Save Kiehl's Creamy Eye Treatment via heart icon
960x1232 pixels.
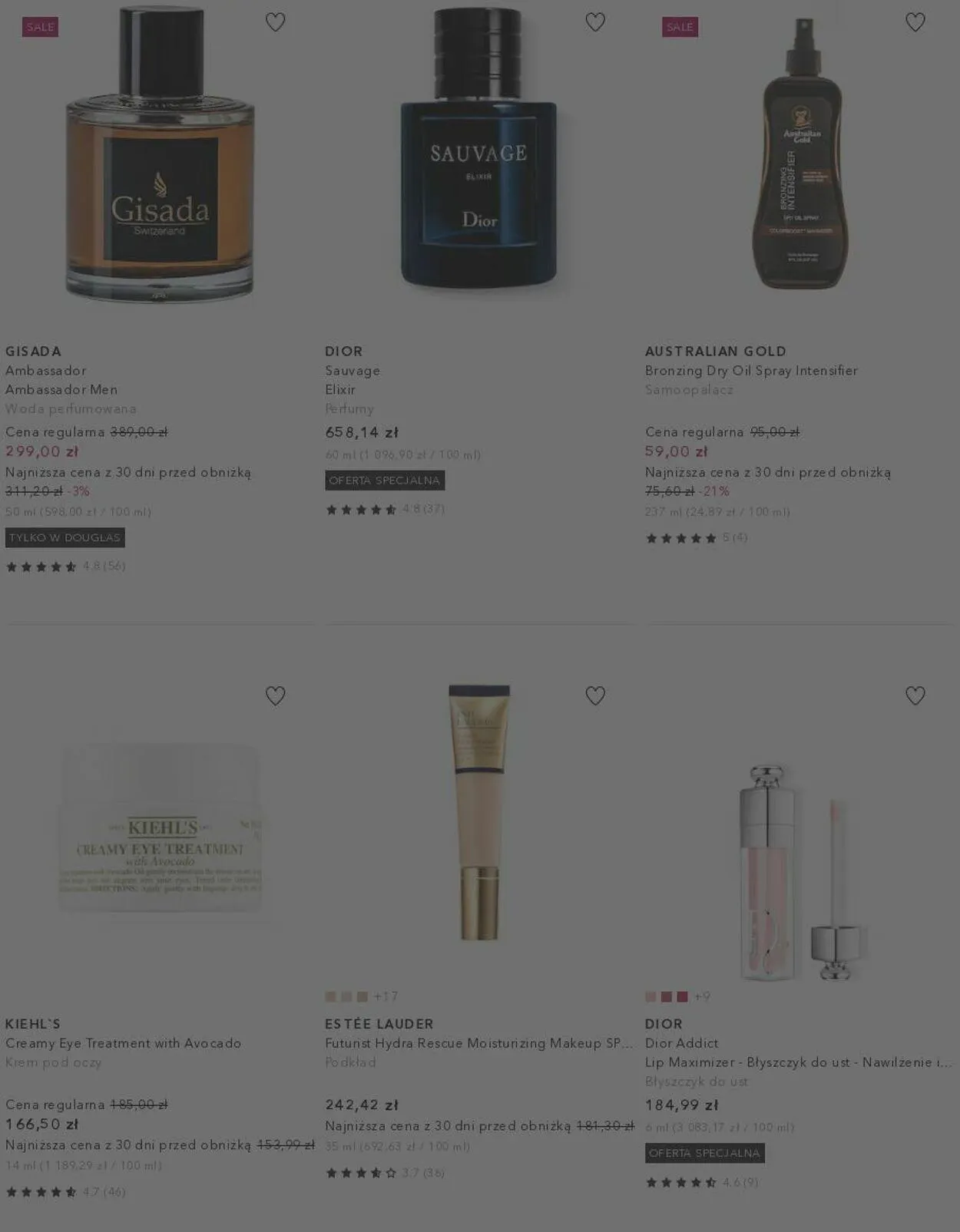(275, 695)
